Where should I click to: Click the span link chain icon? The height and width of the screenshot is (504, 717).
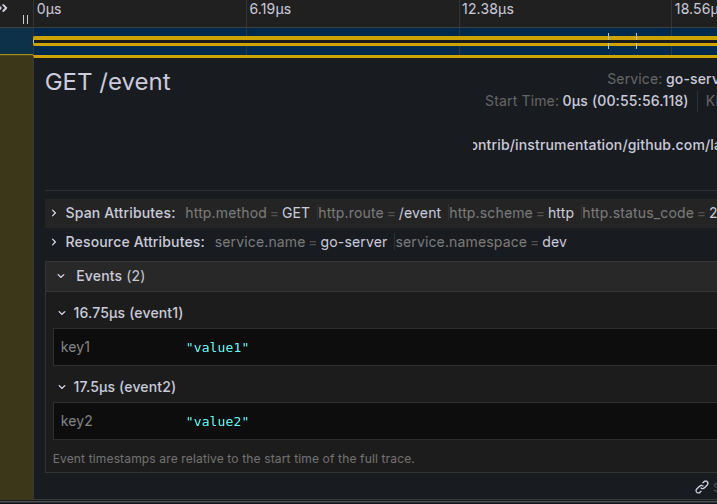click(701, 487)
